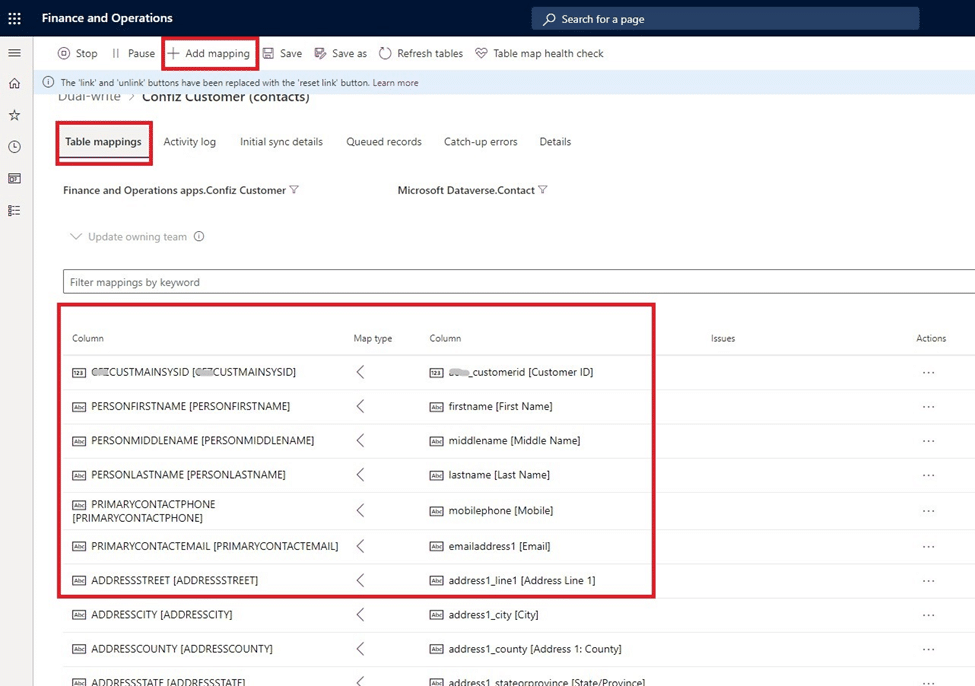Change map type arrow for PERSONFIRSTNAME row
The image size is (975, 686).
tap(360, 406)
